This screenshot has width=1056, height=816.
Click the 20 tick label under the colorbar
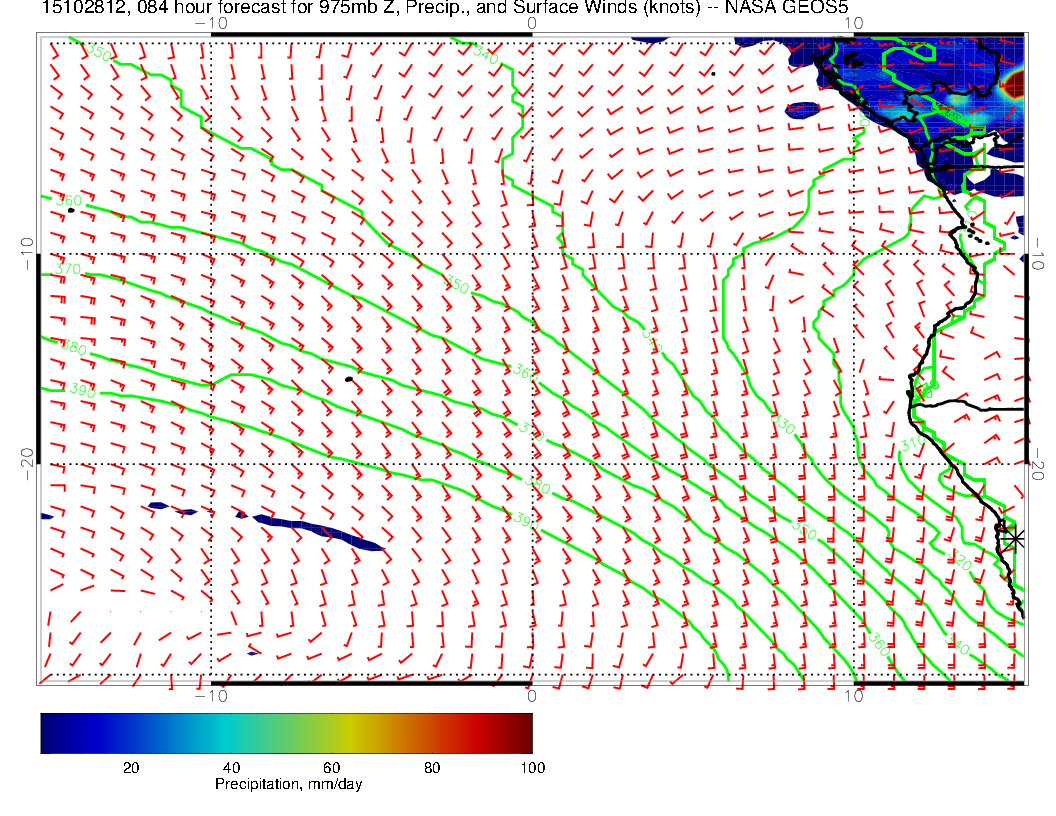[130, 767]
